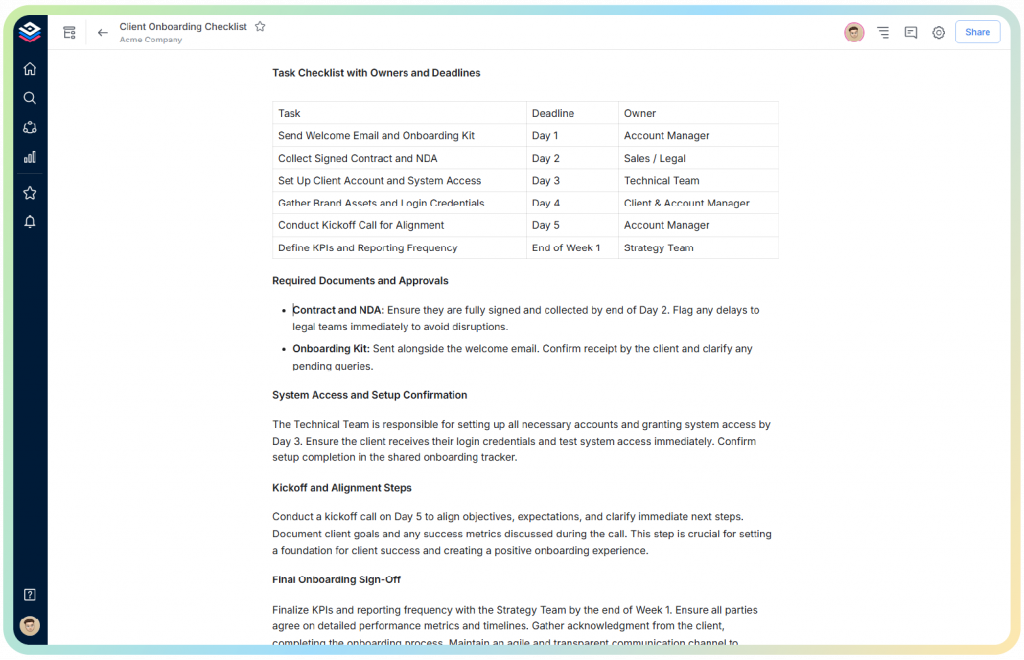Click the Required Documents and Approvals heading

click(360, 281)
